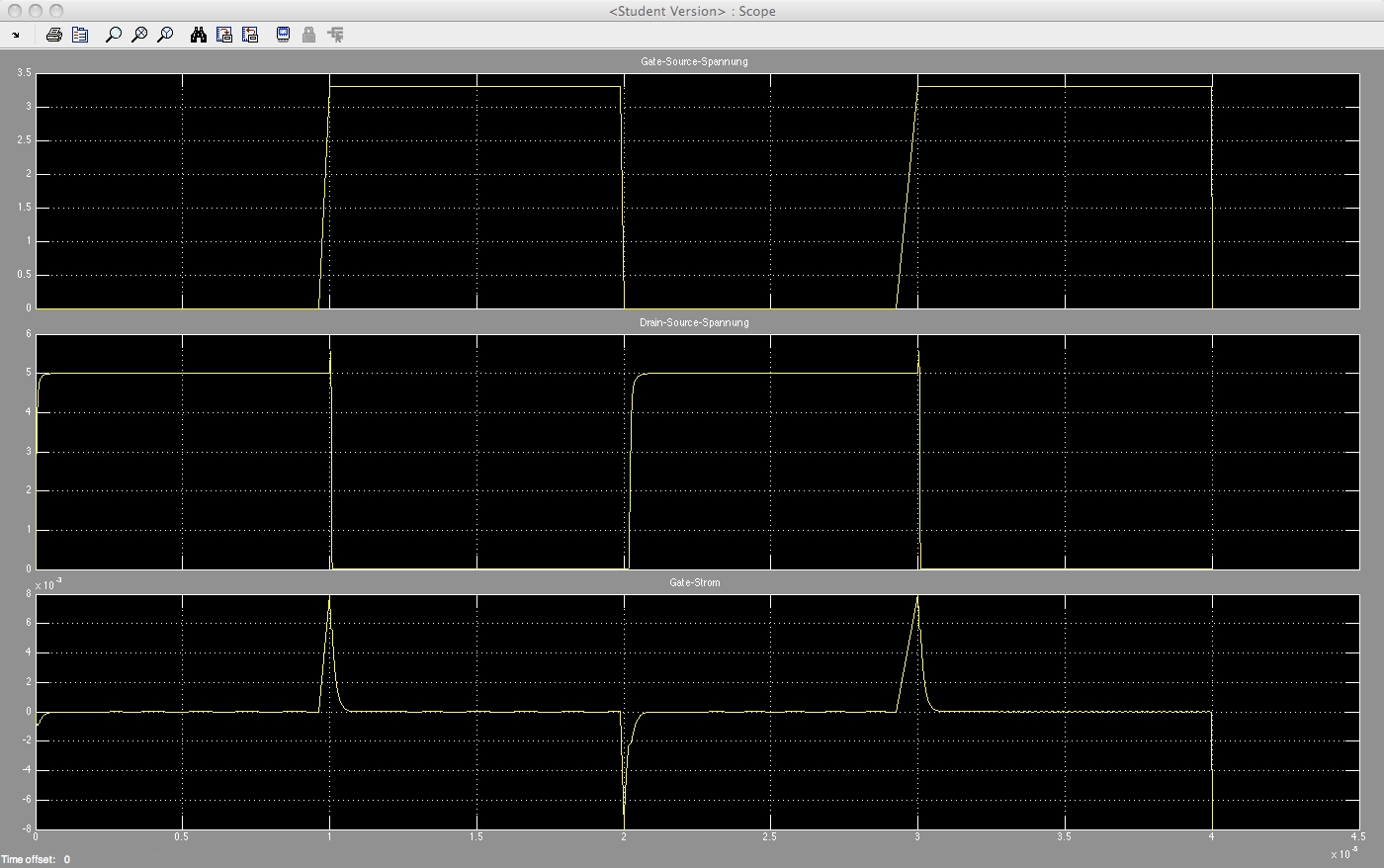Click the zoom (maximize) window button
The height and width of the screenshot is (868, 1384).
pos(56,11)
